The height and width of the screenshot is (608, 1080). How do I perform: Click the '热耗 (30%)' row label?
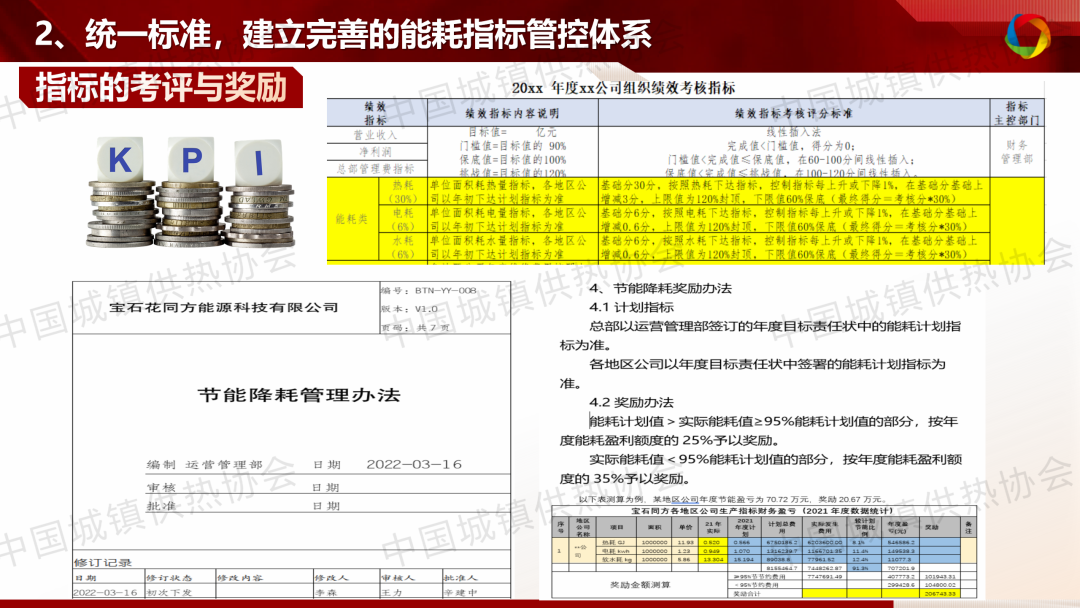[x=403, y=191]
